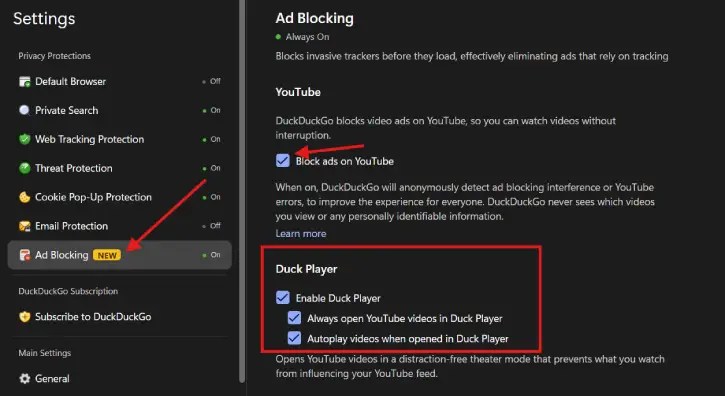Click the Email Protection envelope icon
The width and height of the screenshot is (725, 396).
tap(25, 226)
